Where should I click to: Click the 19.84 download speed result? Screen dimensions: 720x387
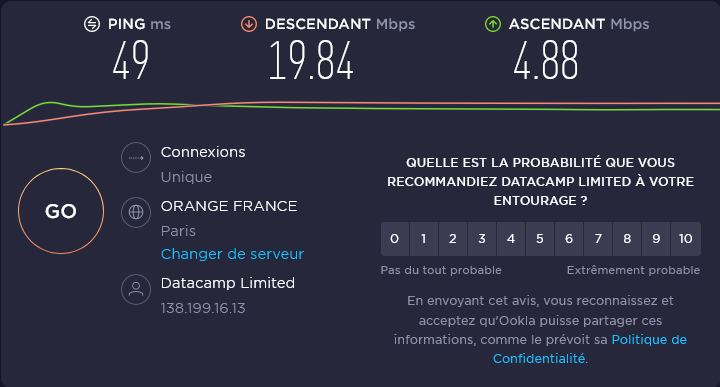click(311, 61)
